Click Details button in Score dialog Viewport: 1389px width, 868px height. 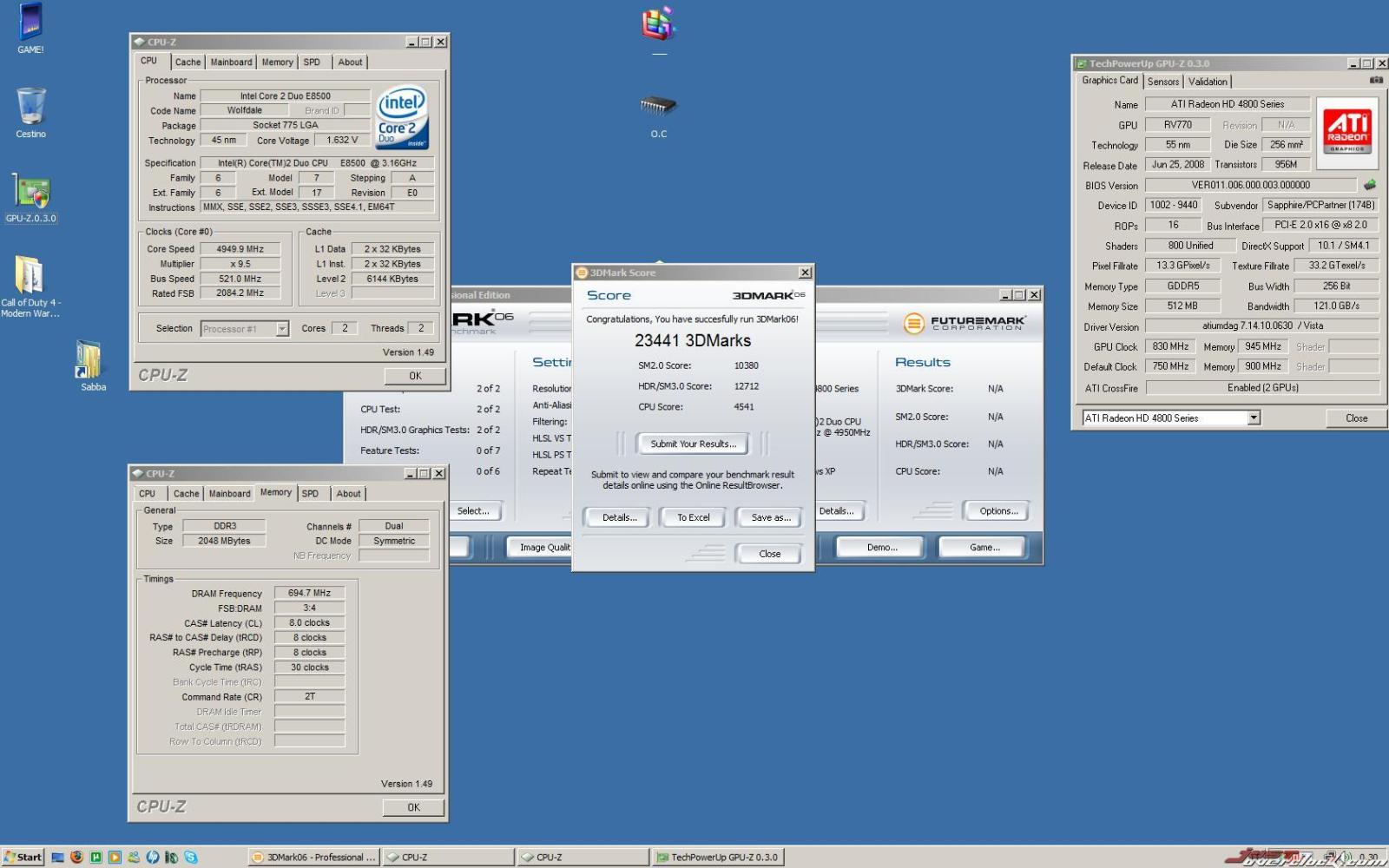coord(619,517)
